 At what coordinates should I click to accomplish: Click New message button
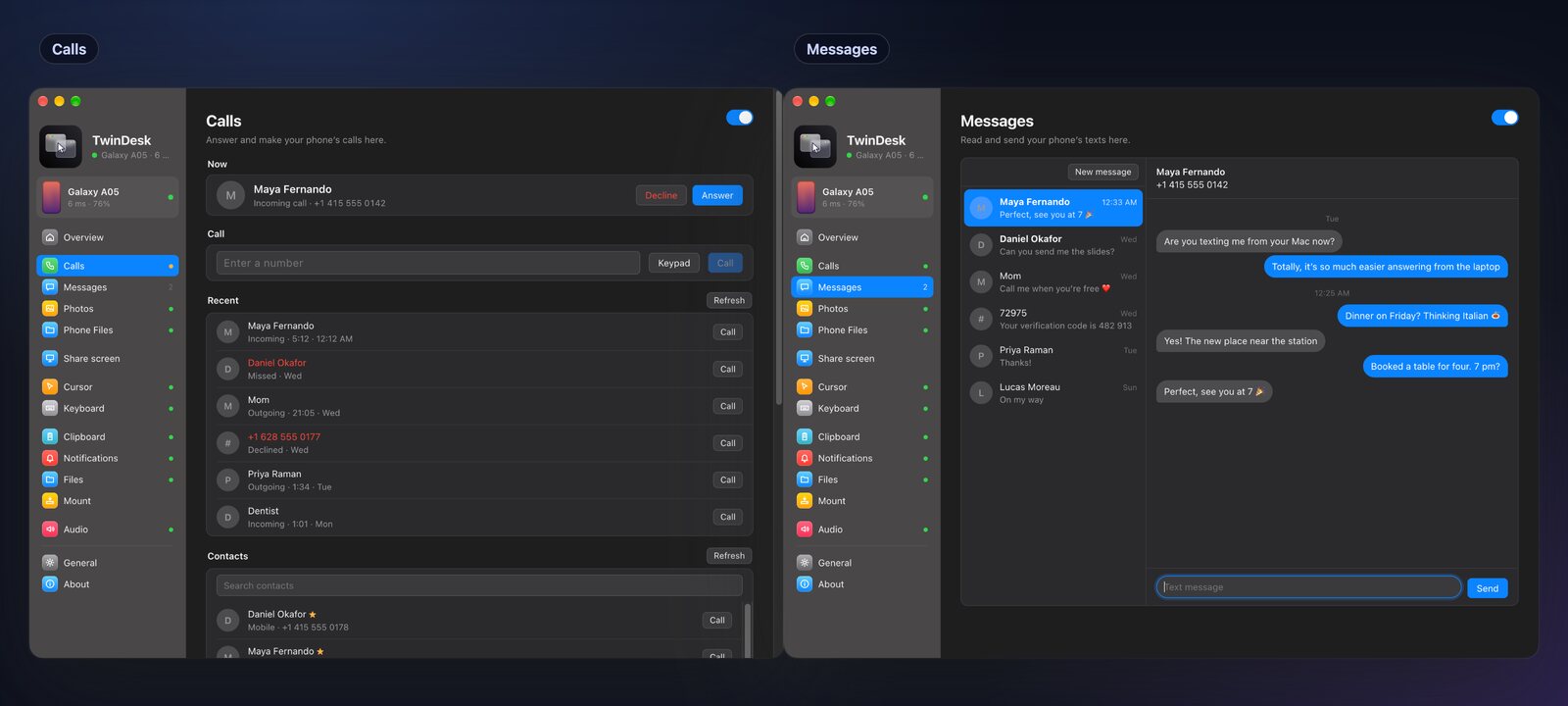(x=1102, y=172)
